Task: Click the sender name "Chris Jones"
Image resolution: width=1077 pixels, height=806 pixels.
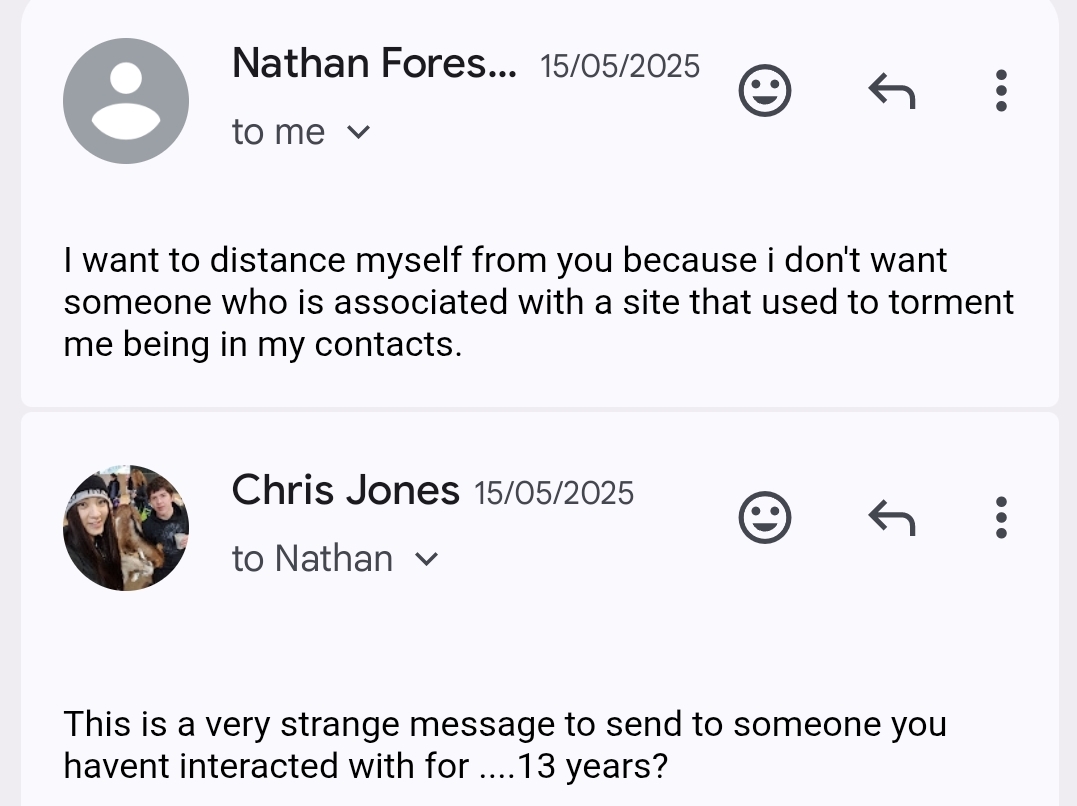Action: (x=345, y=491)
